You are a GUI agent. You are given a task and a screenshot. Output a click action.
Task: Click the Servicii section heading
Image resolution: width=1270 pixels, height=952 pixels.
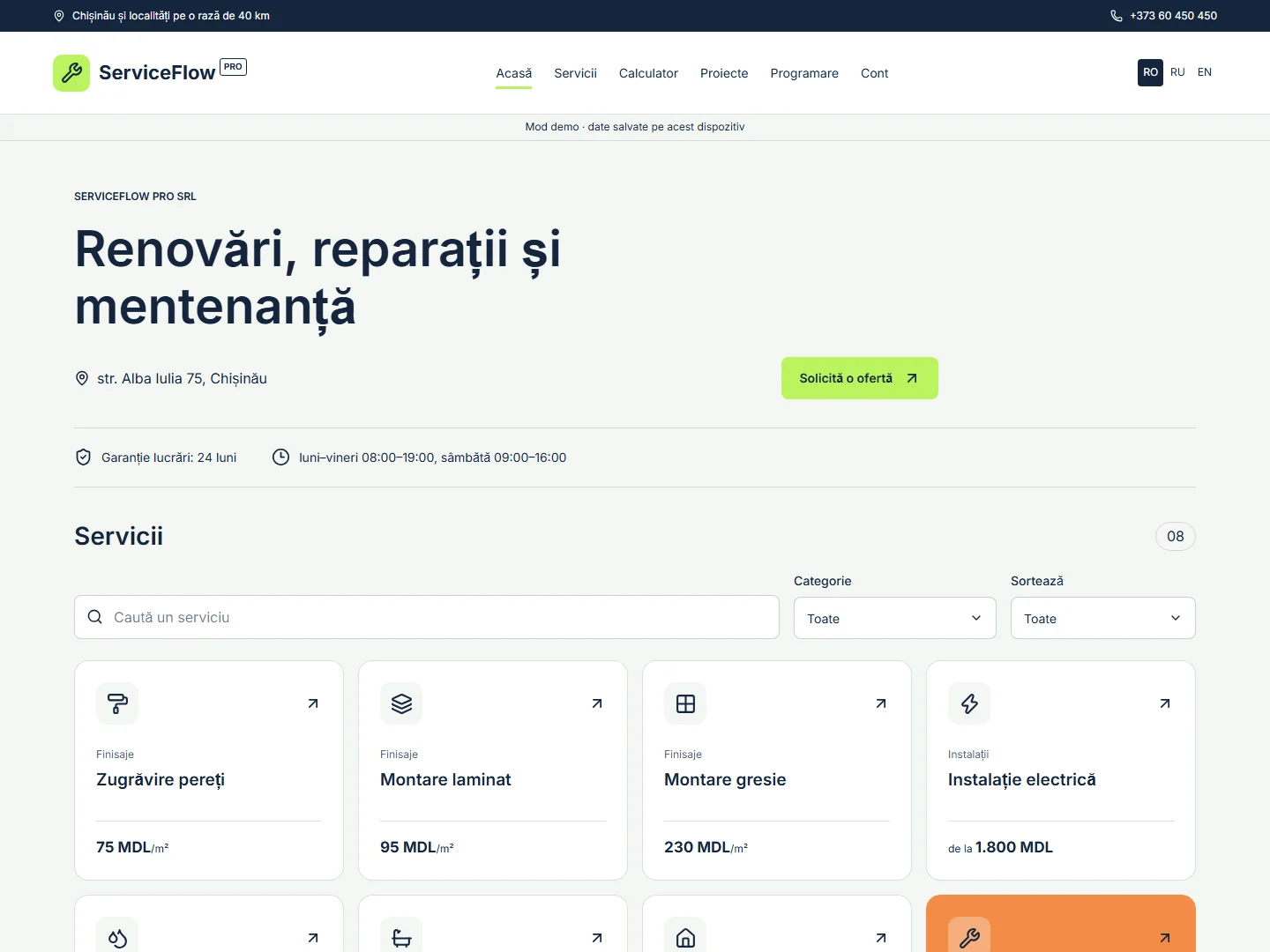click(119, 536)
